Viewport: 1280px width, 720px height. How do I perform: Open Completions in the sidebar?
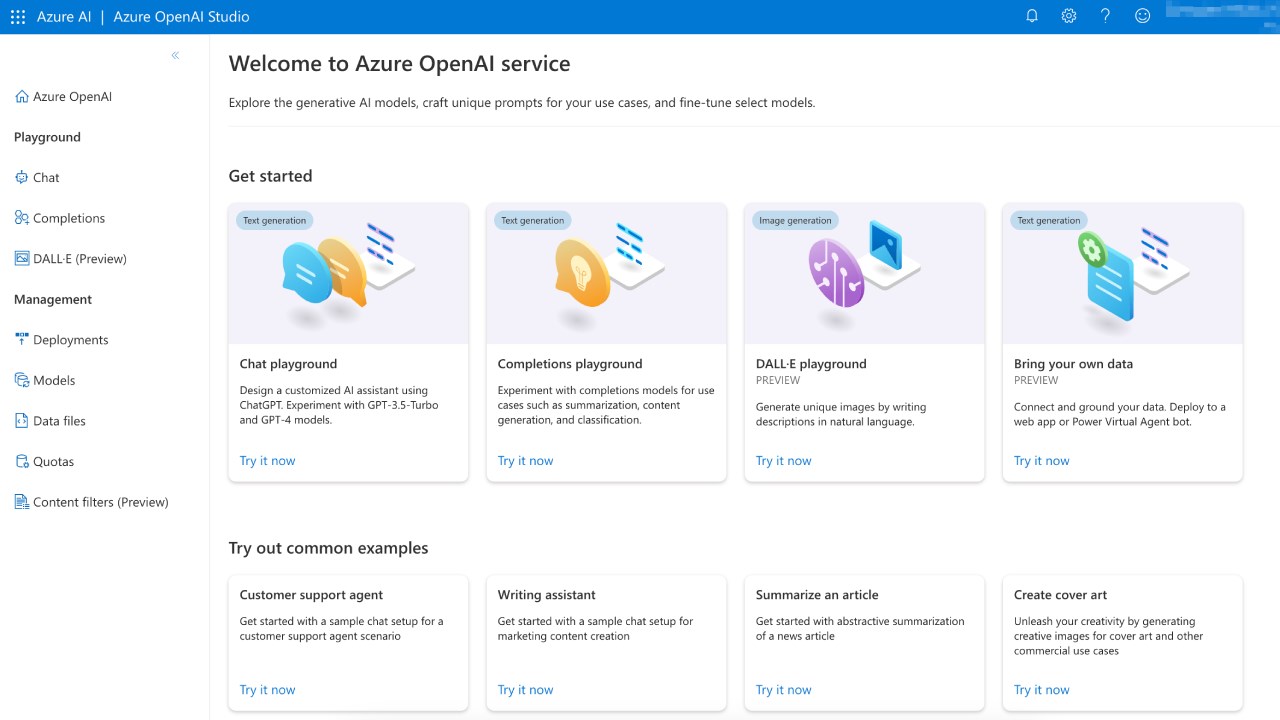pos(68,218)
